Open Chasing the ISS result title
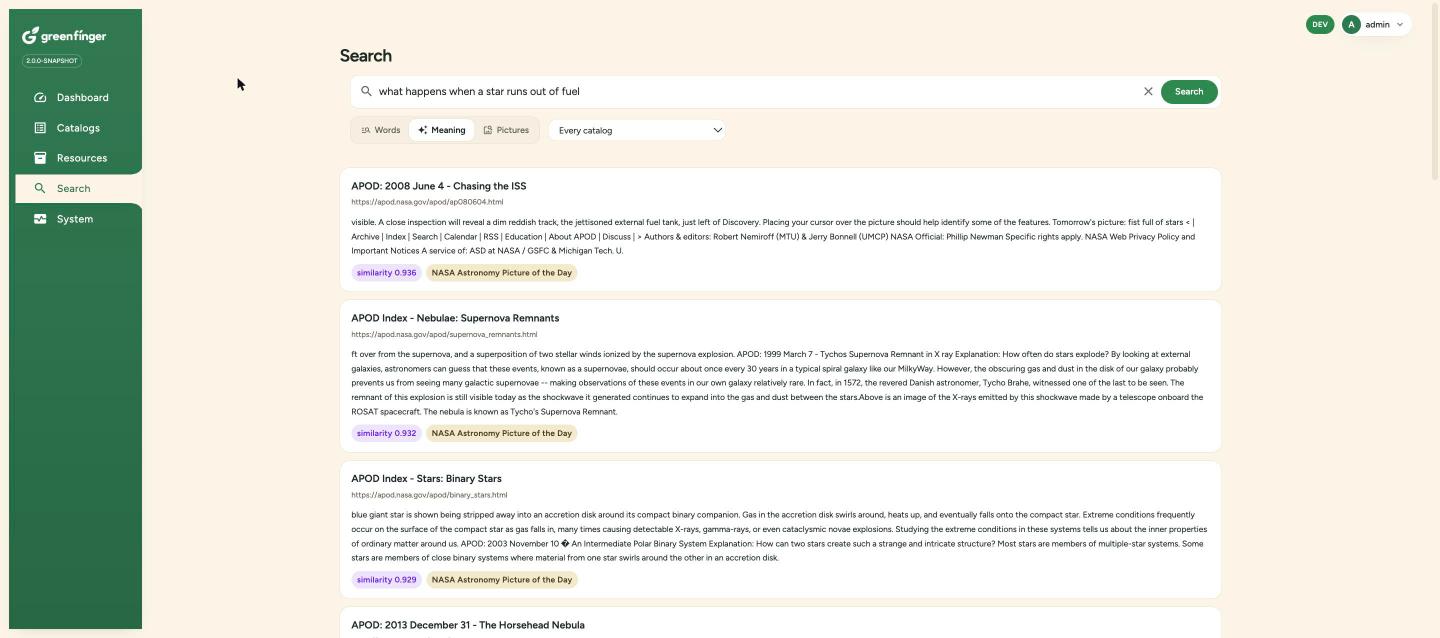The width and height of the screenshot is (1440, 638). [x=438, y=186]
